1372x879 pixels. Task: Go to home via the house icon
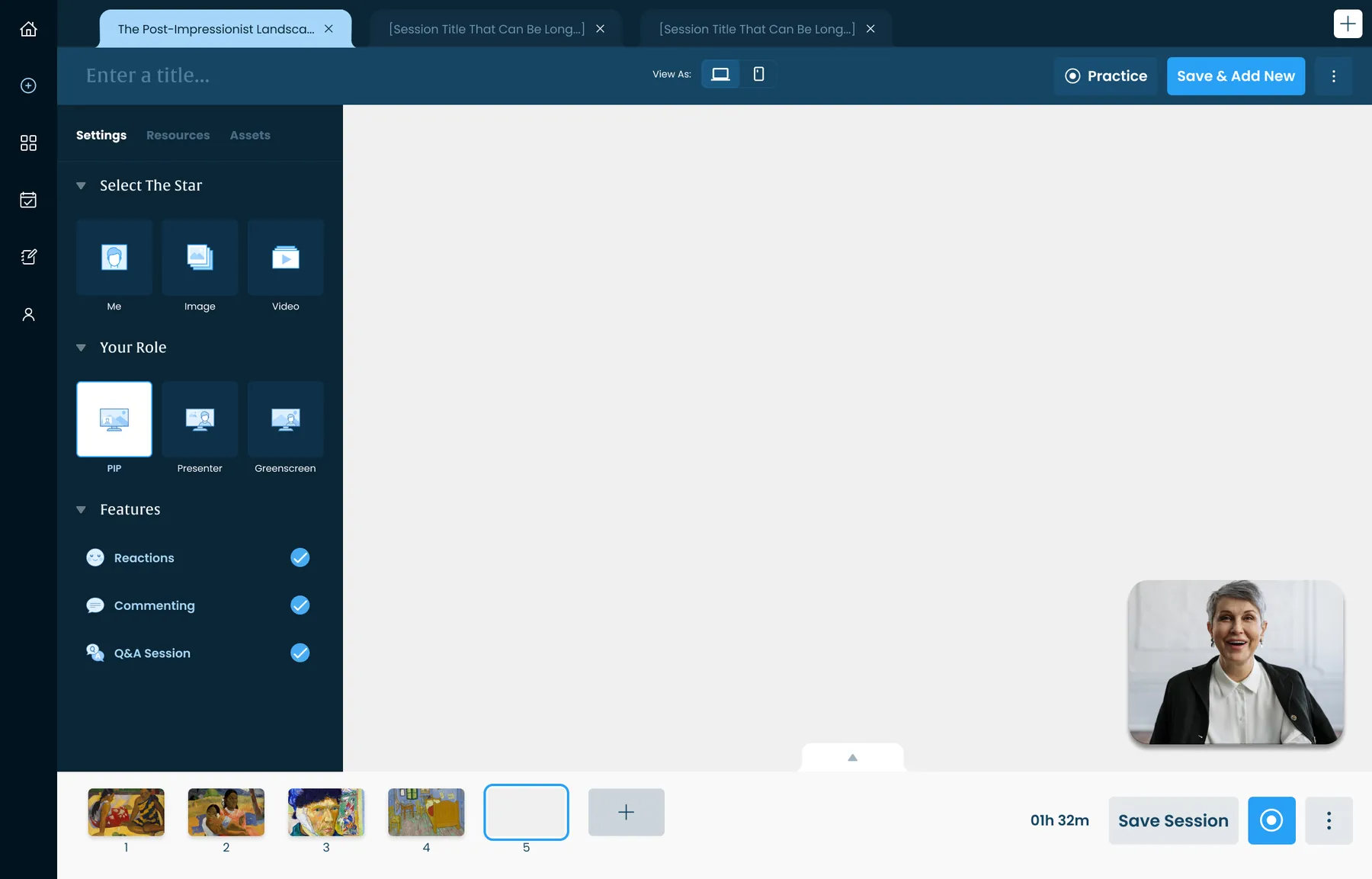(28, 29)
